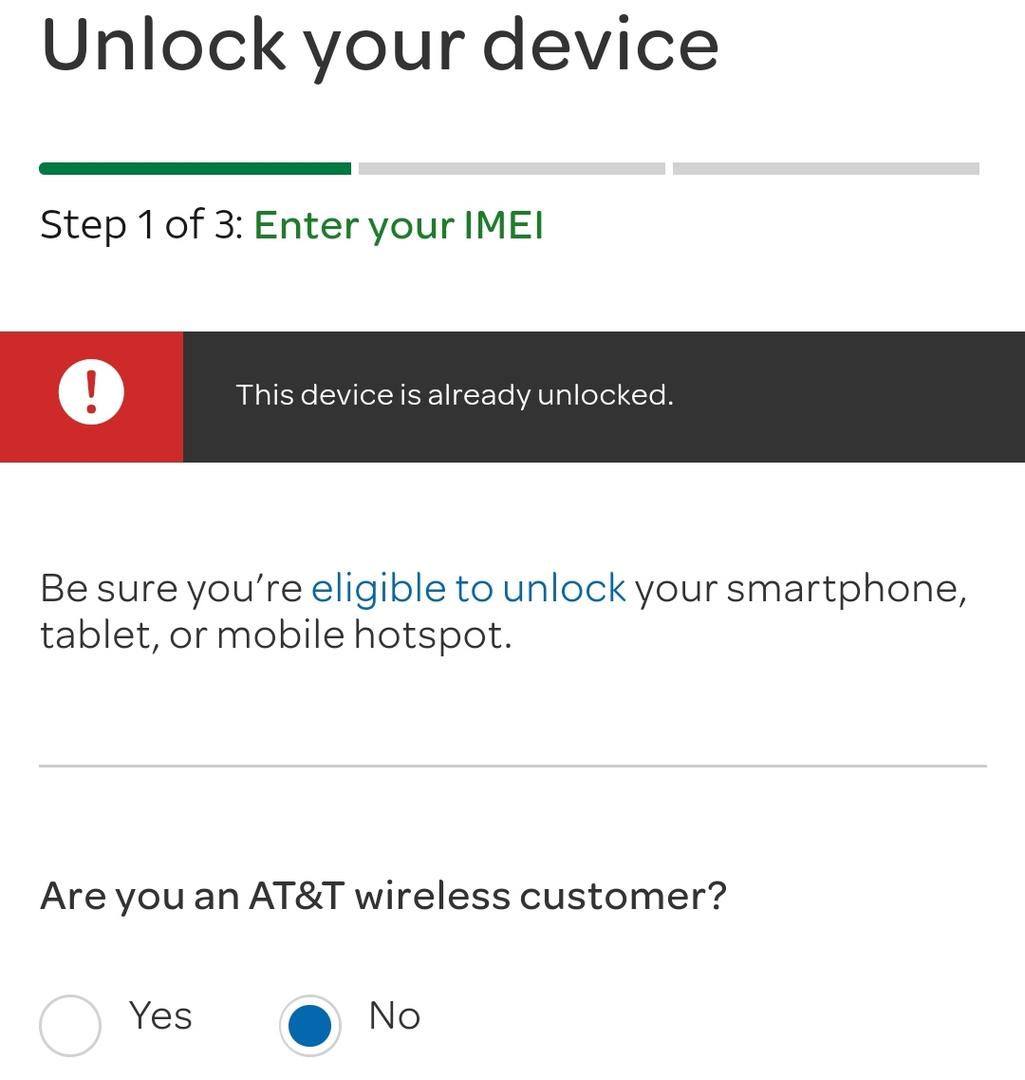1025x1080 pixels.
Task: Click the 'This device is already unlocked' message
Action: 455,395
